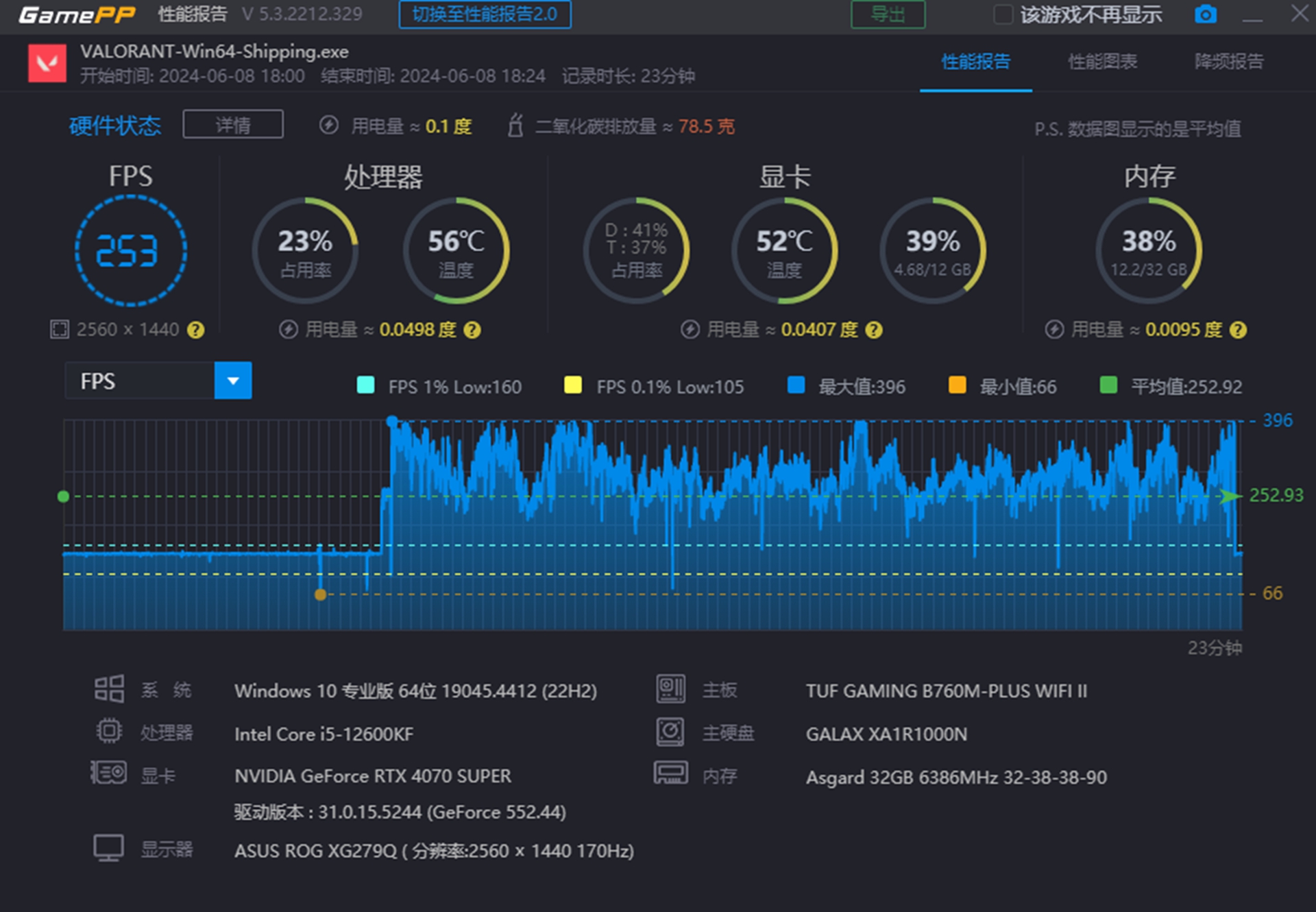Click help icon beside memory power 0.0095
Screen dimensions: 1316x912
1238,331
